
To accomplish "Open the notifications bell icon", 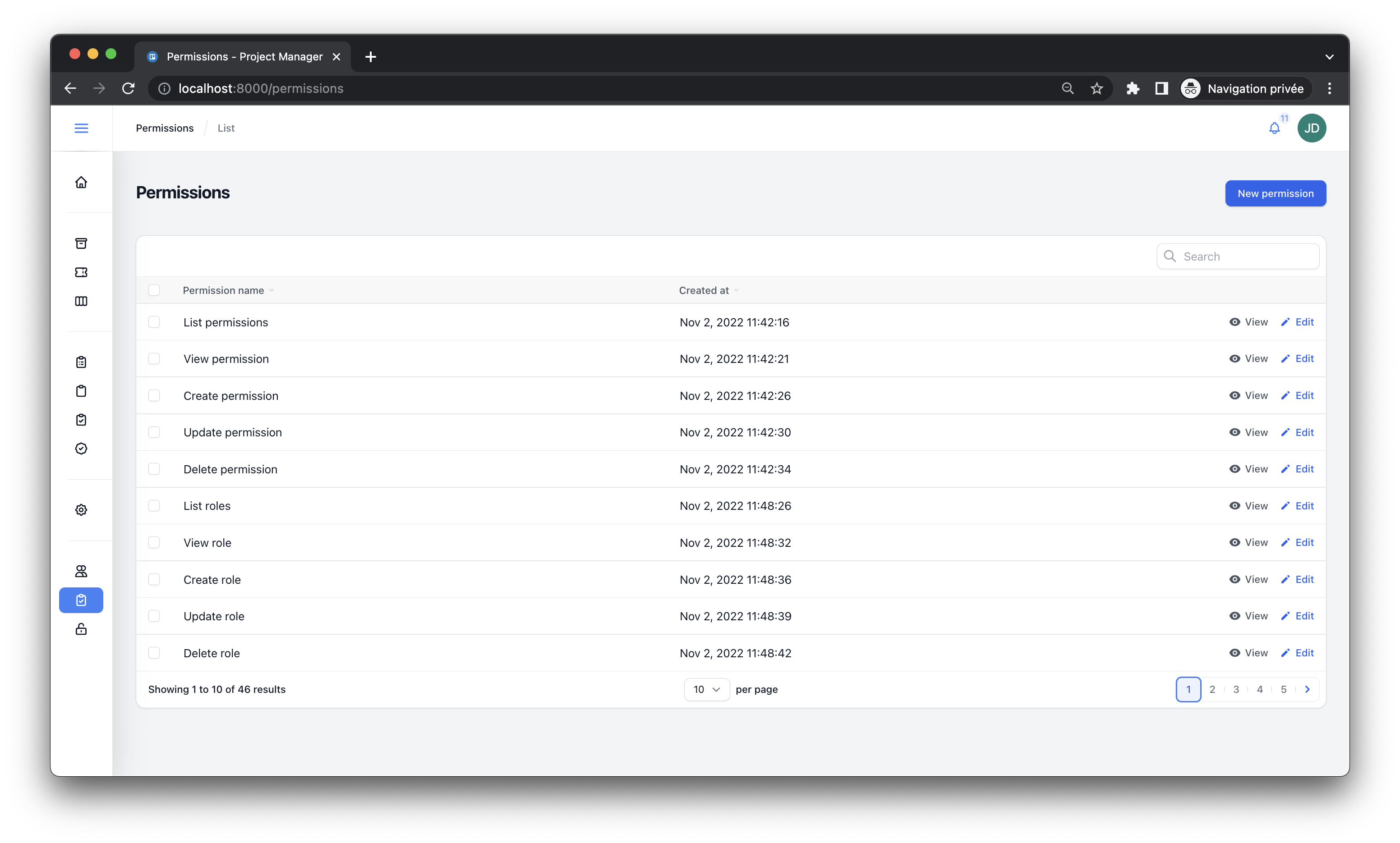I will click(1275, 128).
